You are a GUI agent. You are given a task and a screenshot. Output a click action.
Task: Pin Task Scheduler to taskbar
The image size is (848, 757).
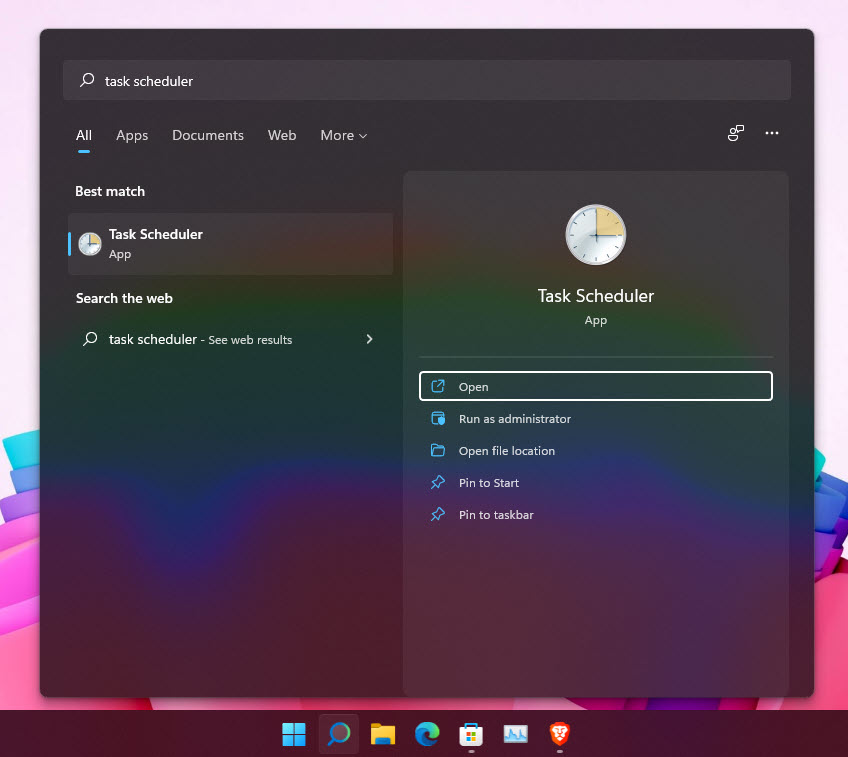(x=595, y=514)
